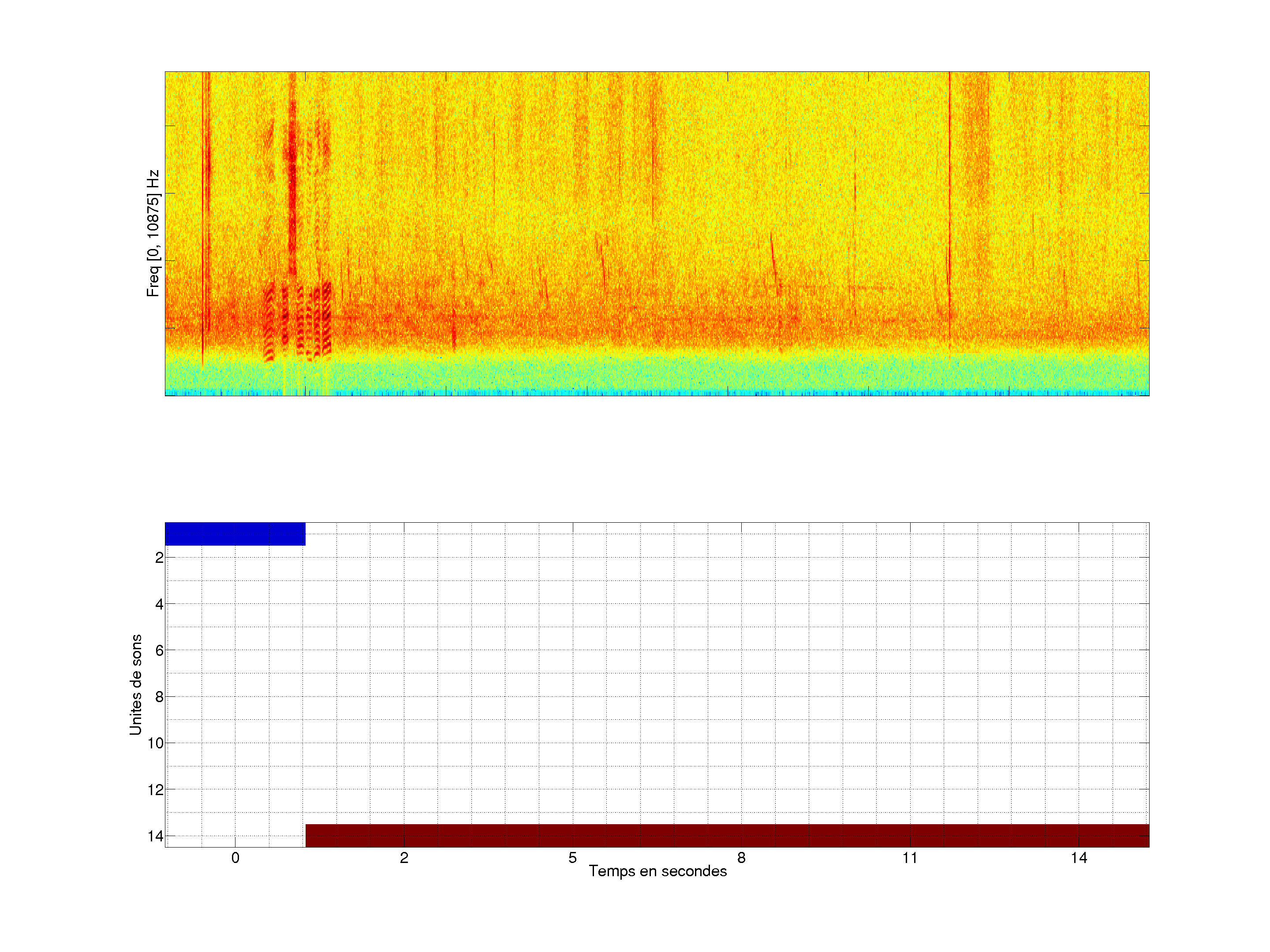Click the striped dark red chirp cluster in spectrogram
1270x952 pixels.
point(297,320)
